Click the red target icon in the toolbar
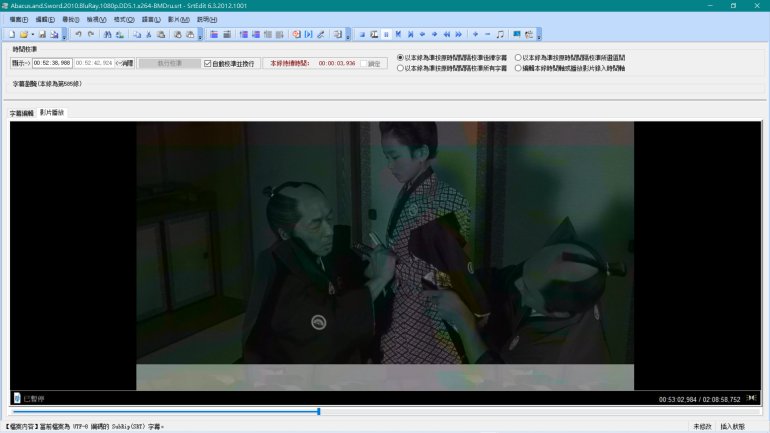Image resolution: width=770 pixels, height=433 pixels. pyautogui.click(x=297, y=34)
